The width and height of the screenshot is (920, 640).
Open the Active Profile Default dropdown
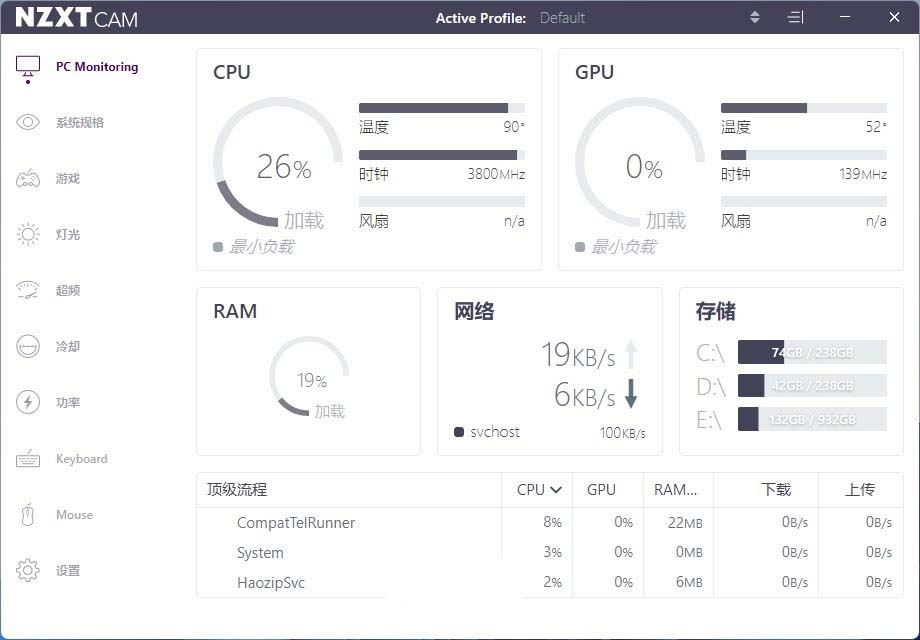[562, 18]
